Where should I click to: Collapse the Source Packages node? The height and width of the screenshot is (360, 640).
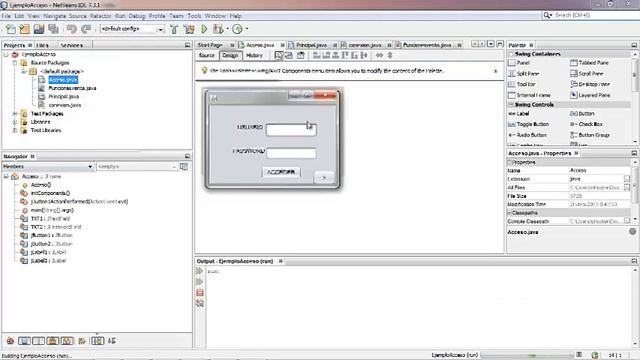pos(15,63)
